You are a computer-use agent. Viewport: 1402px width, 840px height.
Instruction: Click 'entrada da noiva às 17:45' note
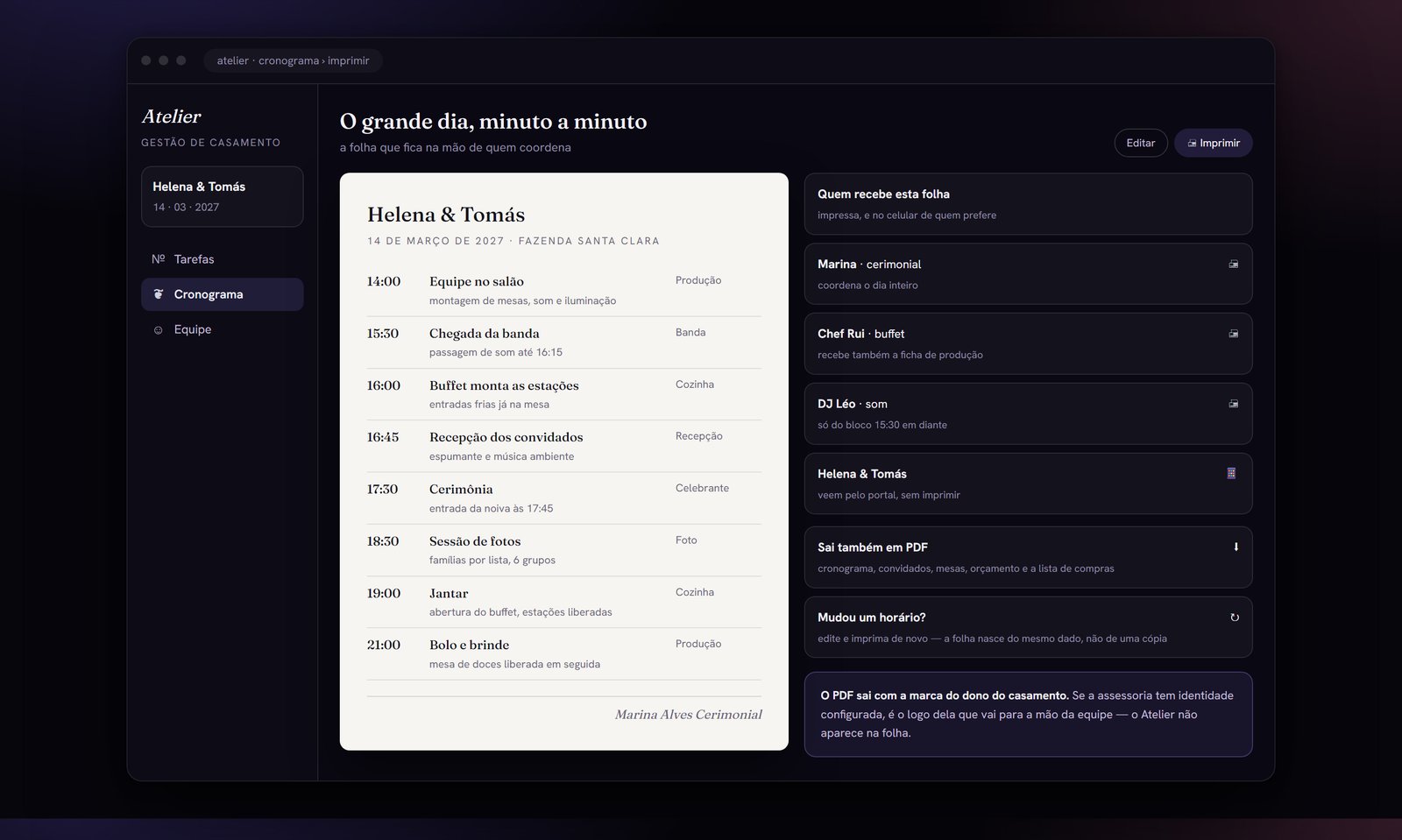(491, 508)
